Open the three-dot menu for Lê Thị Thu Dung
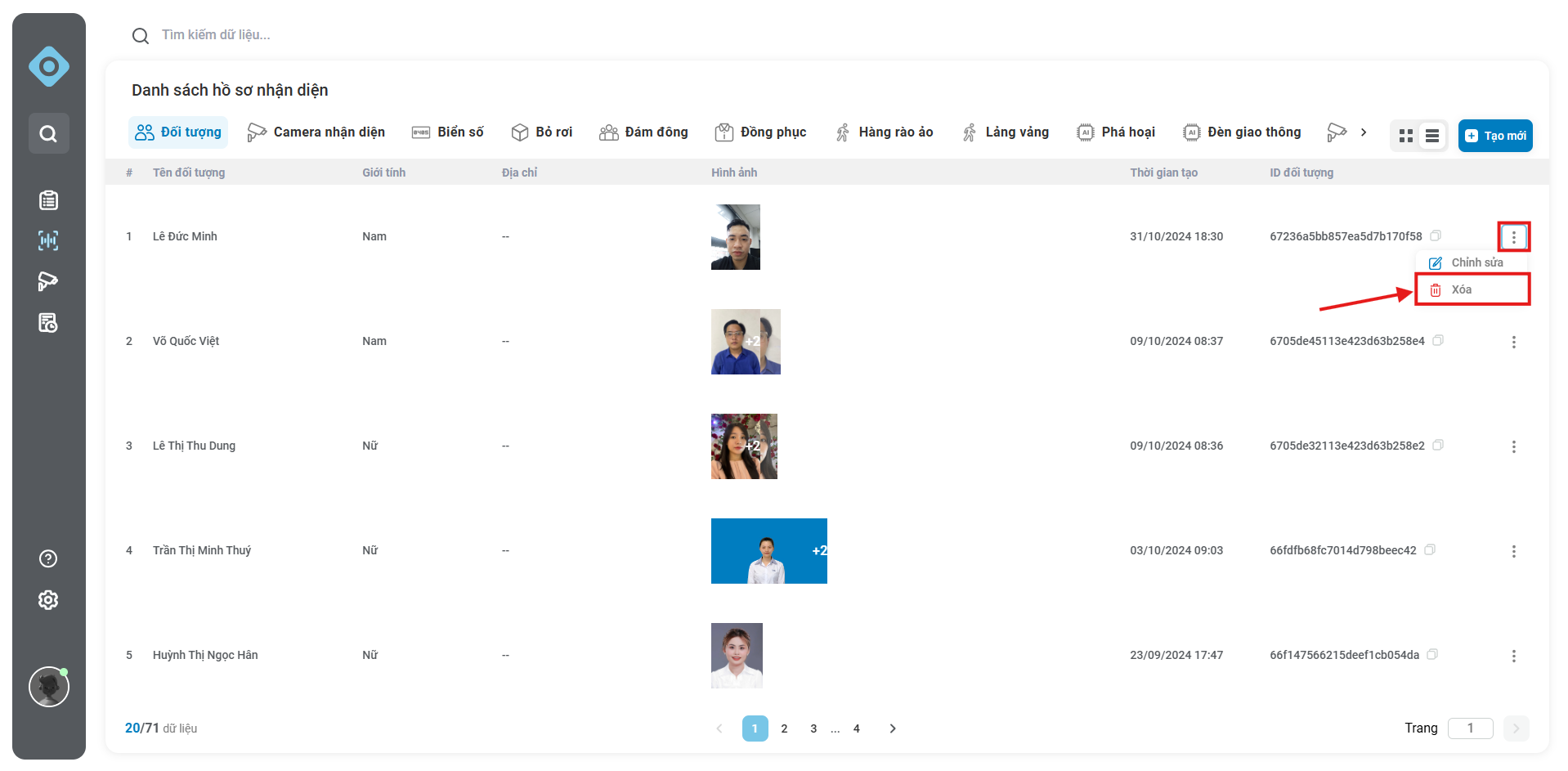This screenshot has height=771, width=1568. point(1514,446)
